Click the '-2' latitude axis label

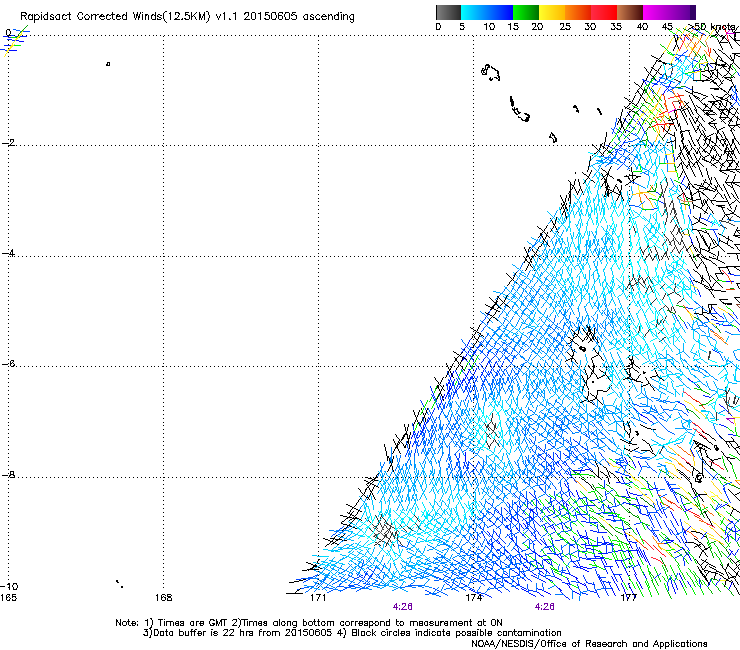(8, 143)
